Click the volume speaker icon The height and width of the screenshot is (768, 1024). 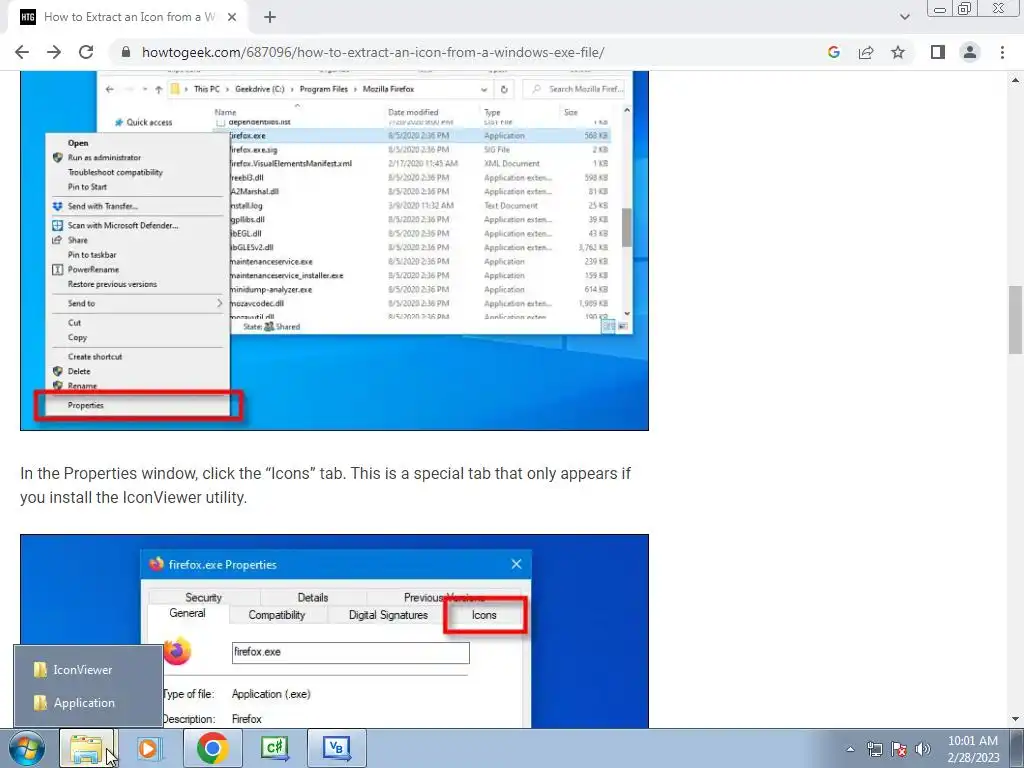click(x=923, y=749)
